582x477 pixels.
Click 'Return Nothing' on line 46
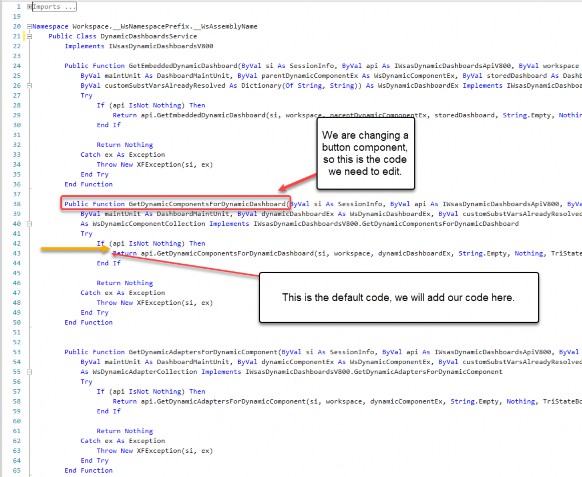point(125,283)
